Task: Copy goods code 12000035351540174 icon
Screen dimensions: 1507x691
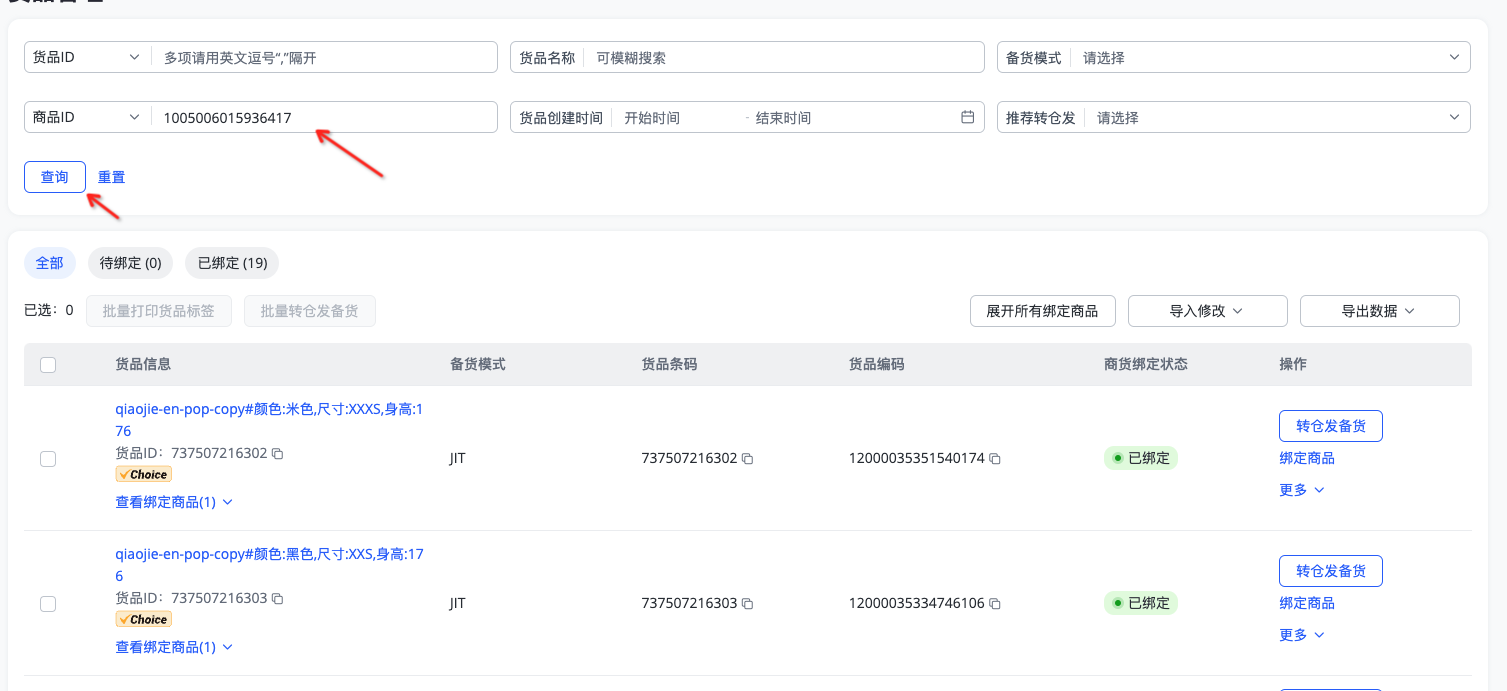Action: click(x=995, y=459)
